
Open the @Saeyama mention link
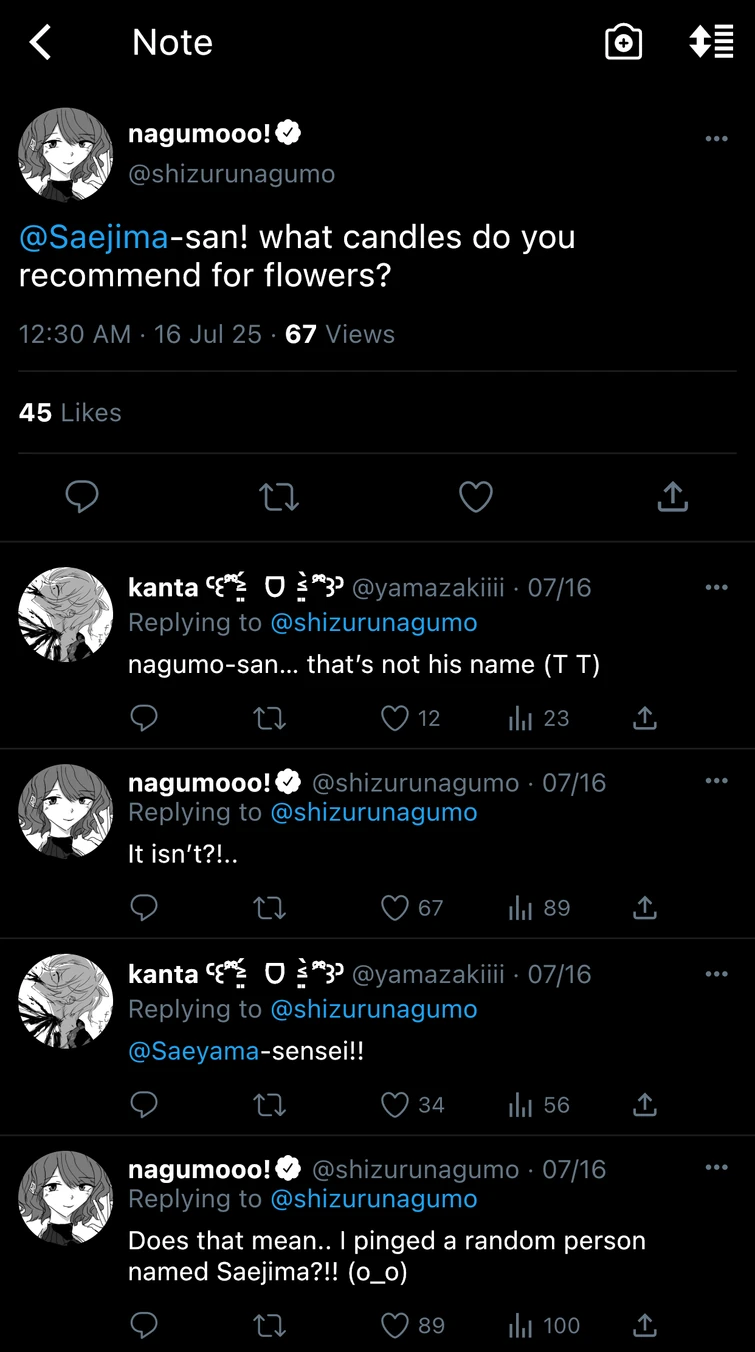tap(193, 1051)
